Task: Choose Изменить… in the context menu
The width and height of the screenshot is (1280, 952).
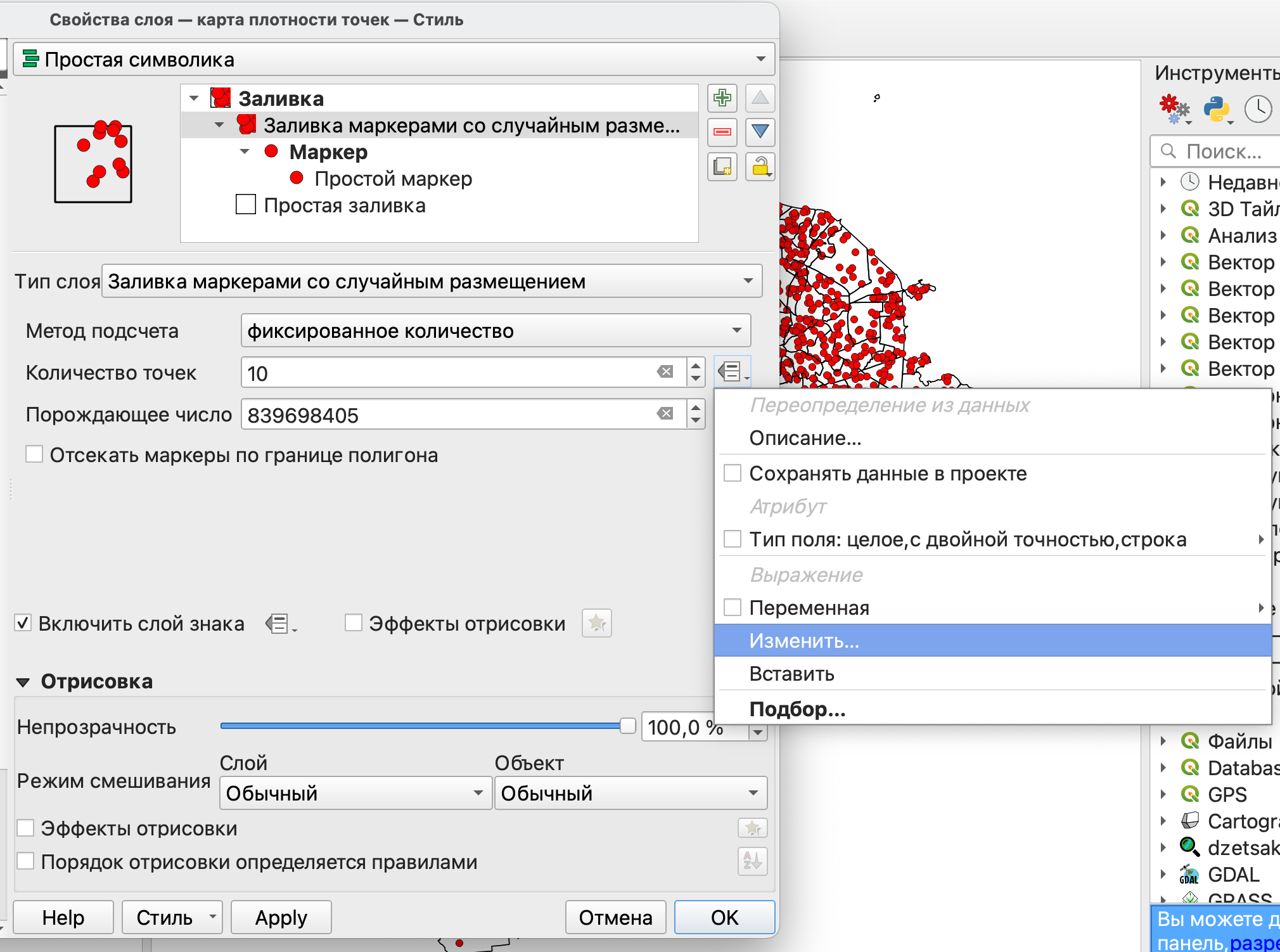Action: pyautogui.click(x=803, y=641)
